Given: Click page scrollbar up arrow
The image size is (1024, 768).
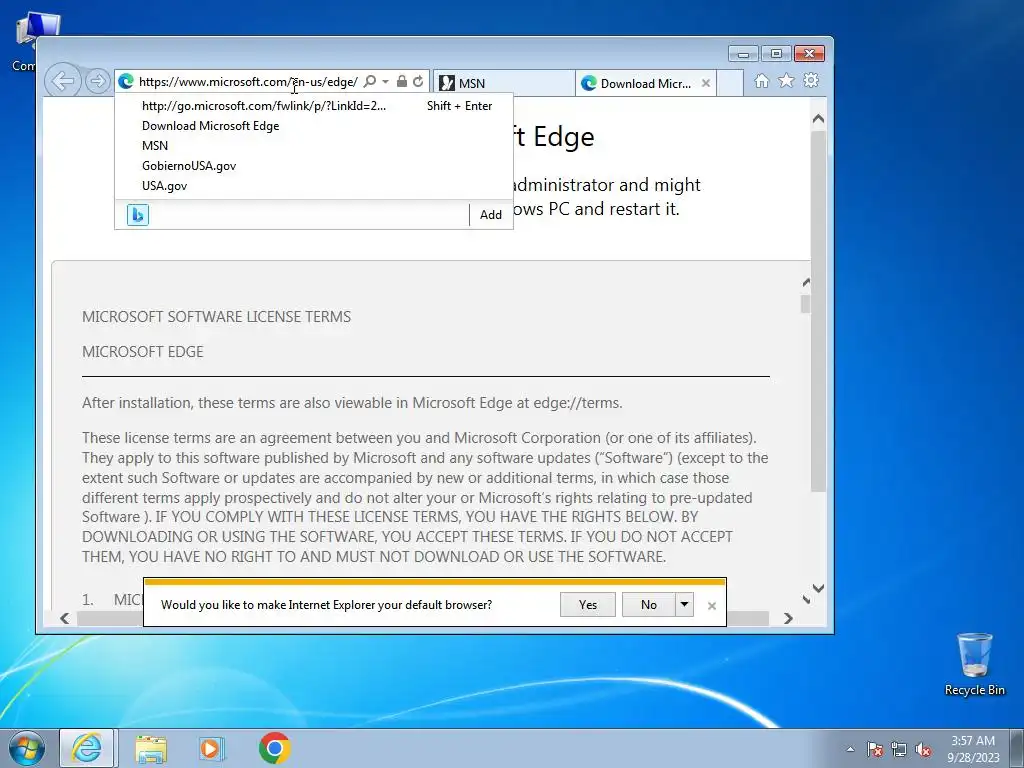Looking at the screenshot, I should pyautogui.click(x=818, y=119).
